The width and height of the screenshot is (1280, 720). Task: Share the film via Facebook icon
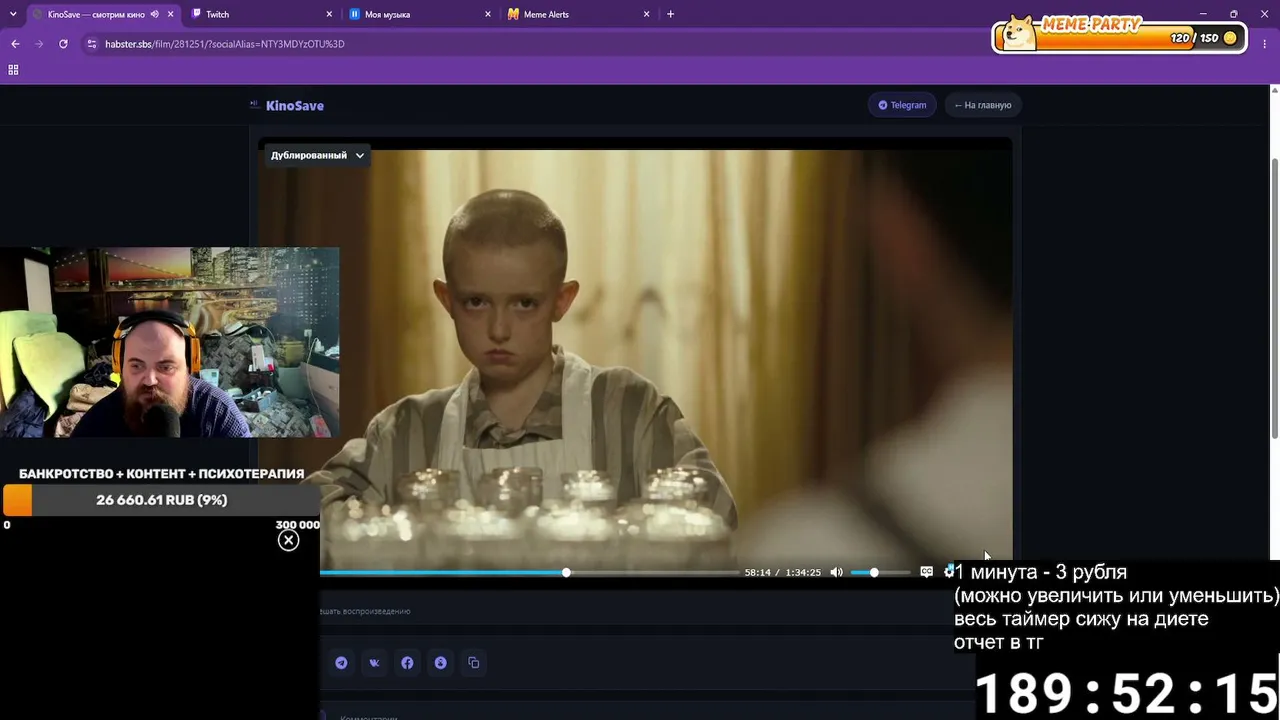coord(407,663)
